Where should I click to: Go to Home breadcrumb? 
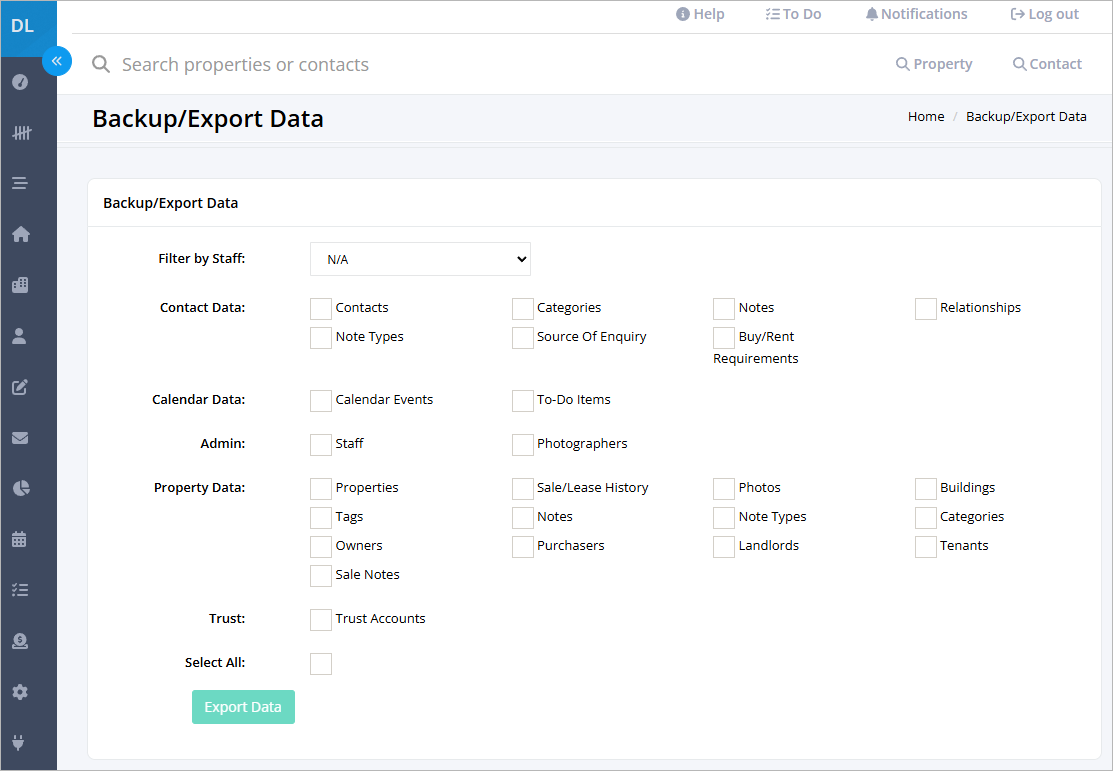926,116
